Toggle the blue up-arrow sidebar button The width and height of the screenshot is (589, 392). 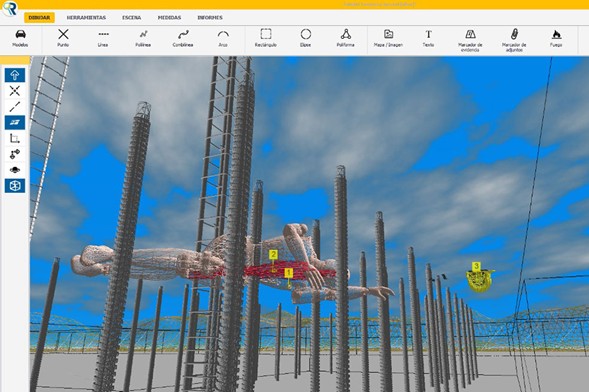15,75
